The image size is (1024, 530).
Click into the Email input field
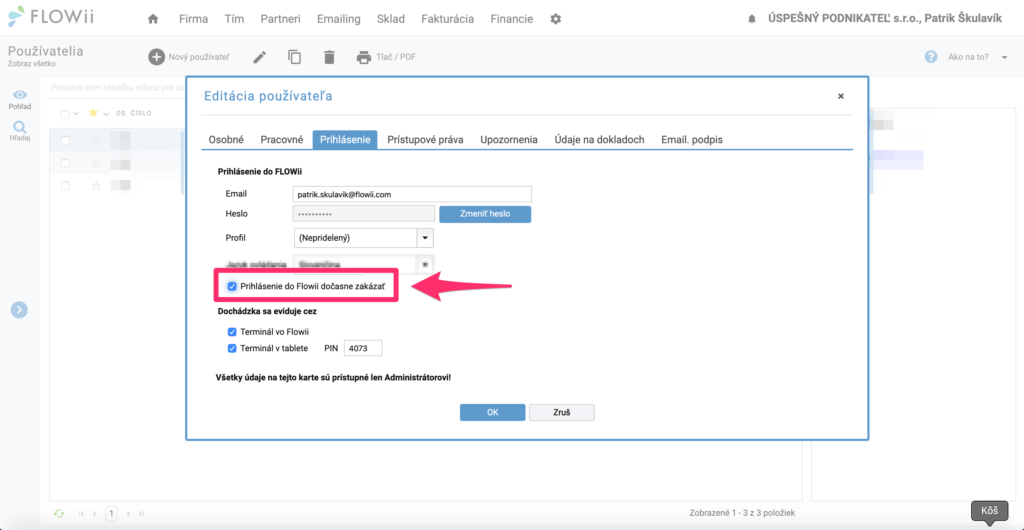click(413, 194)
